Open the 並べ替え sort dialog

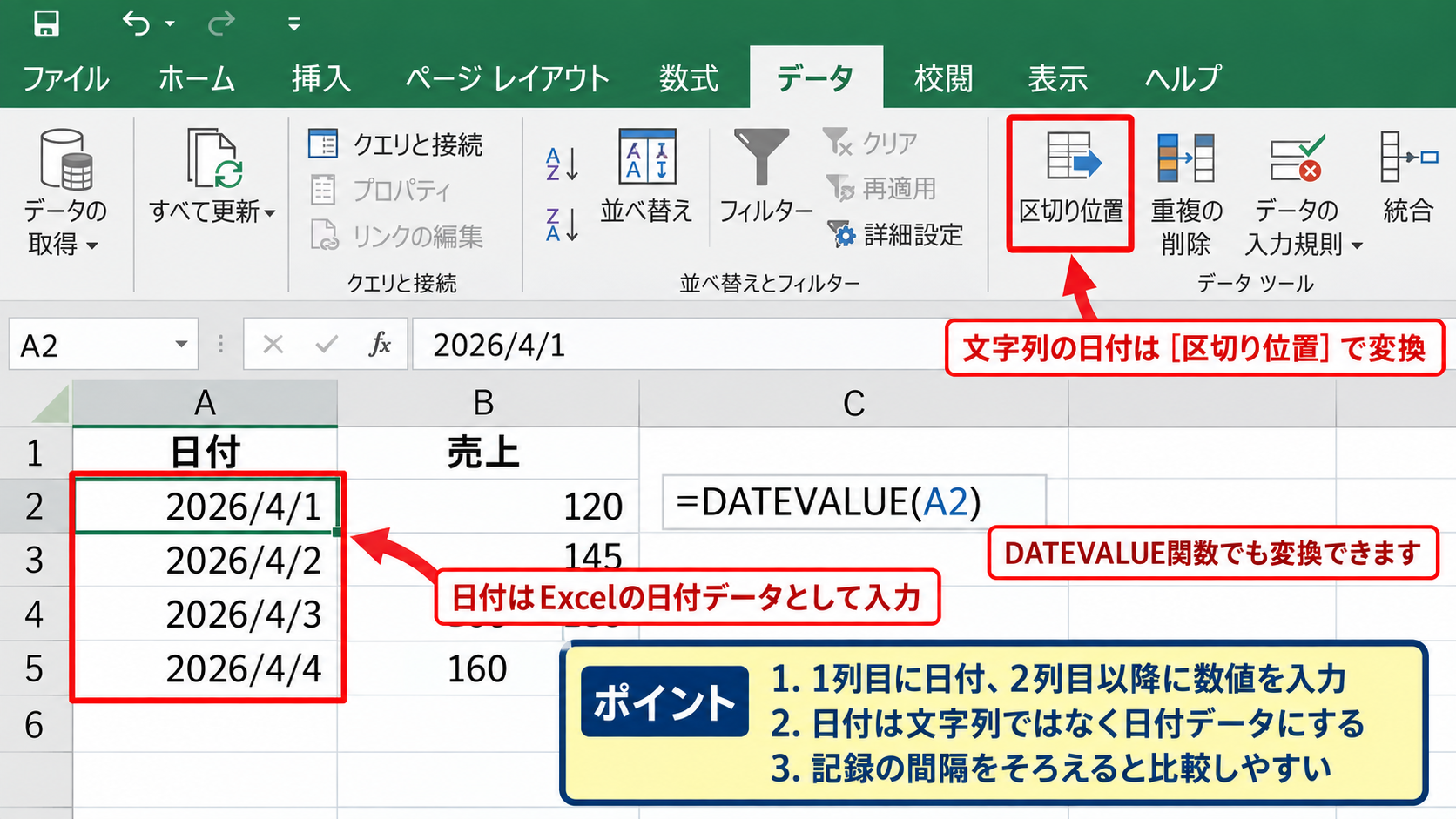pos(646,177)
